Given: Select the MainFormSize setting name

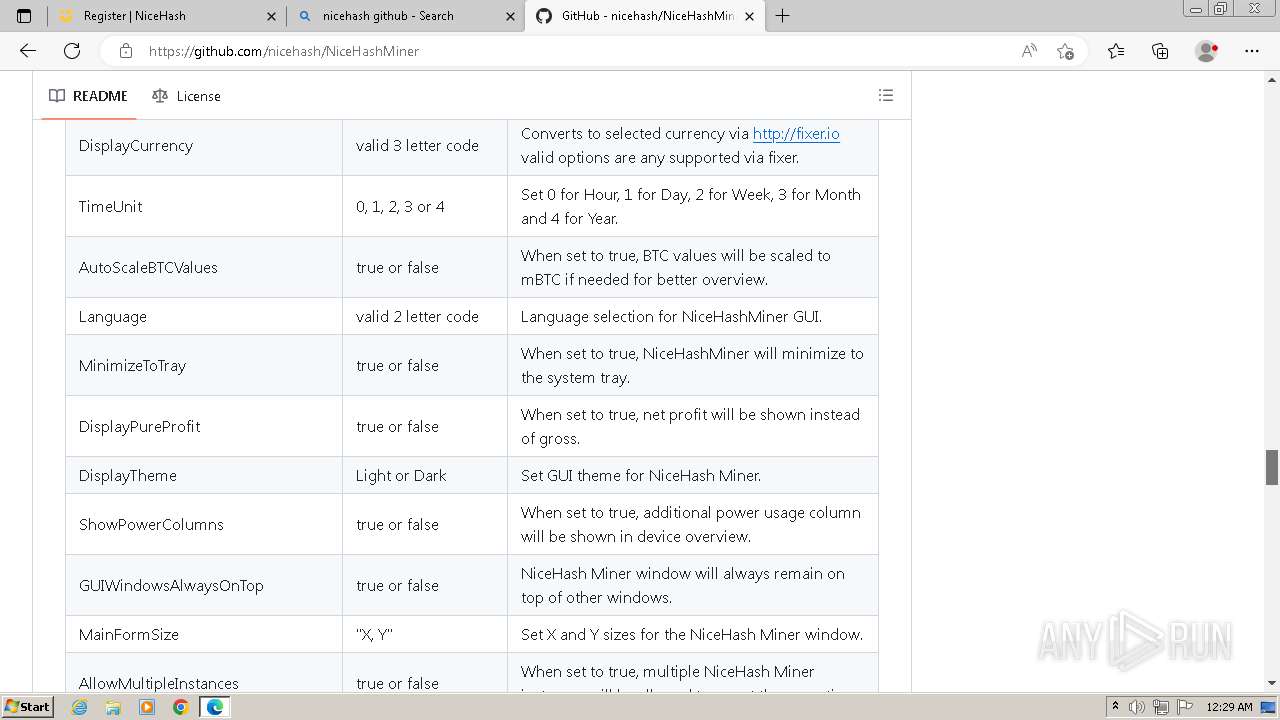Looking at the screenshot, I should click(x=129, y=635).
